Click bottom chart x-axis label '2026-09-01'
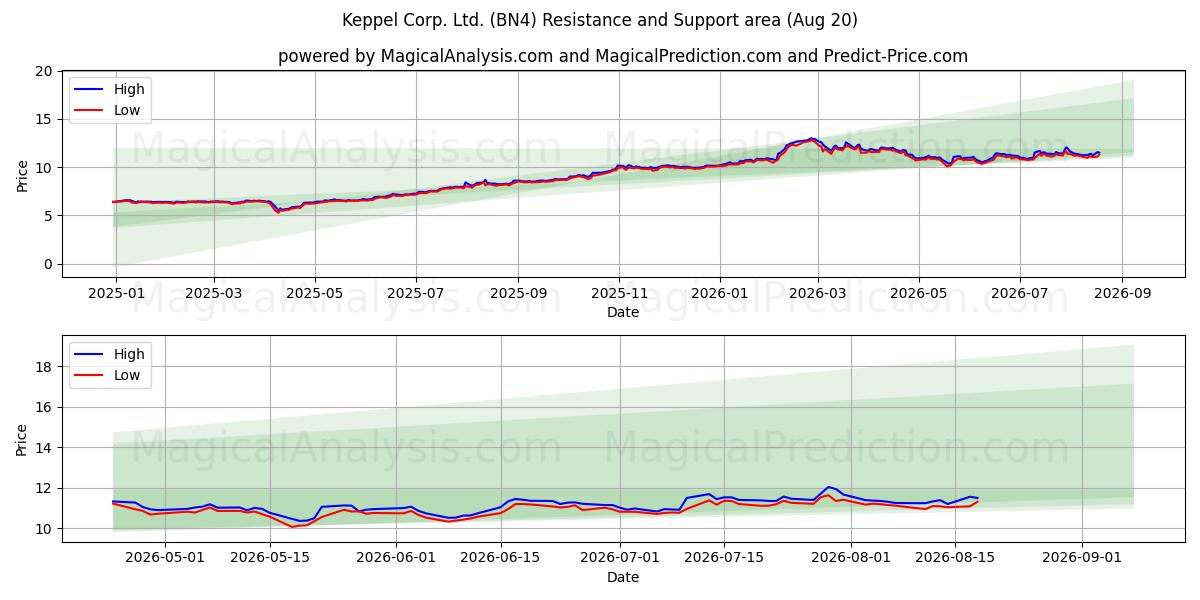Viewport: 1200px width, 600px height. [1083, 558]
